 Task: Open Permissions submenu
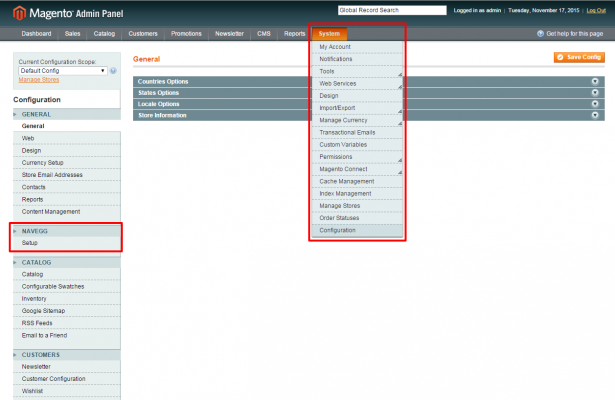click(x=357, y=157)
